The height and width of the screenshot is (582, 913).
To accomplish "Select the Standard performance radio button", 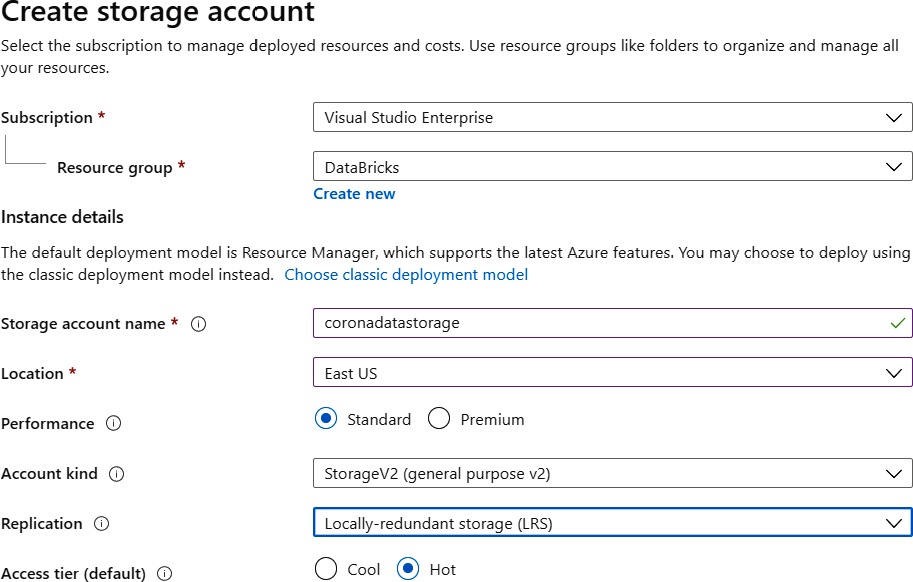I will [326, 420].
